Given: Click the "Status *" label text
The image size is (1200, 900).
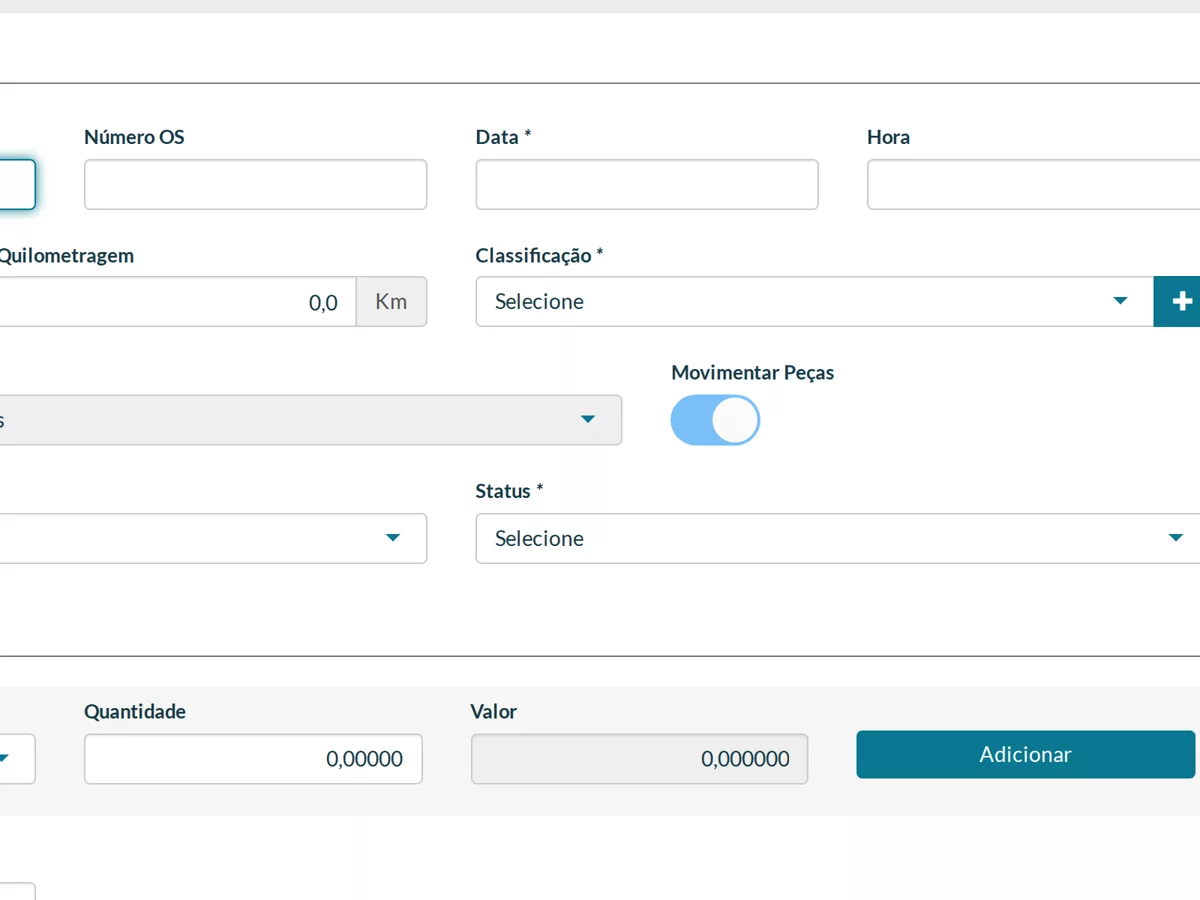Looking at the screenshot, I should (509, 491).
